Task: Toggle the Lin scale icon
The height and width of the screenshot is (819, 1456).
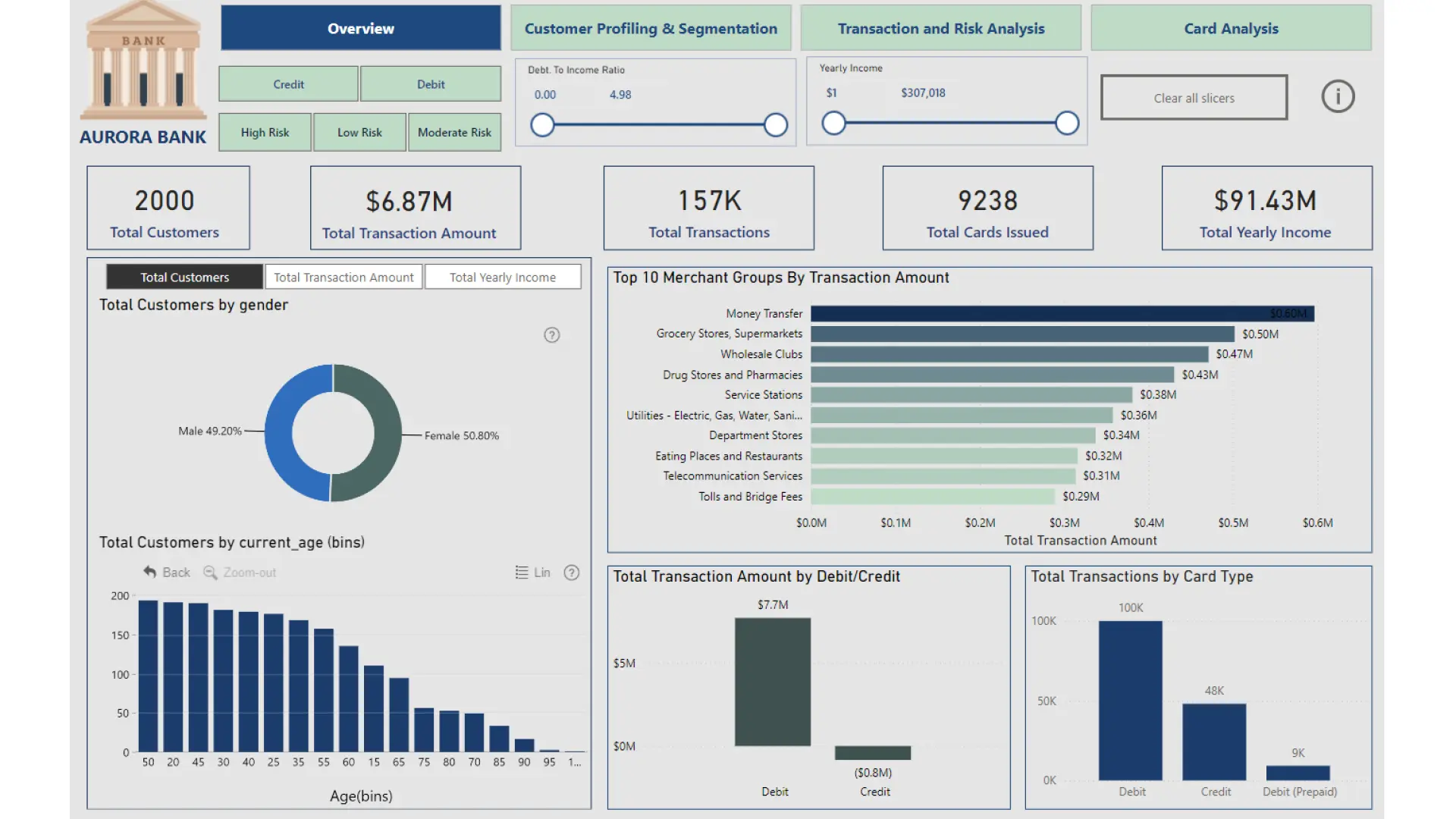Action: 522,573
